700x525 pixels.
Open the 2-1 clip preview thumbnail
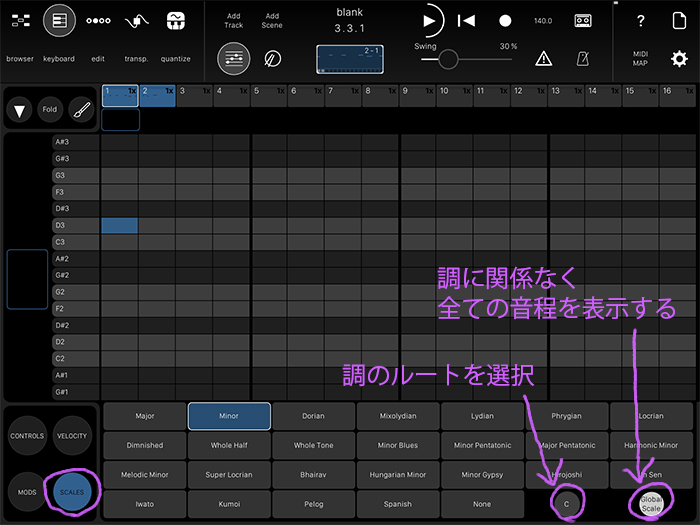[x=350, y=59]
